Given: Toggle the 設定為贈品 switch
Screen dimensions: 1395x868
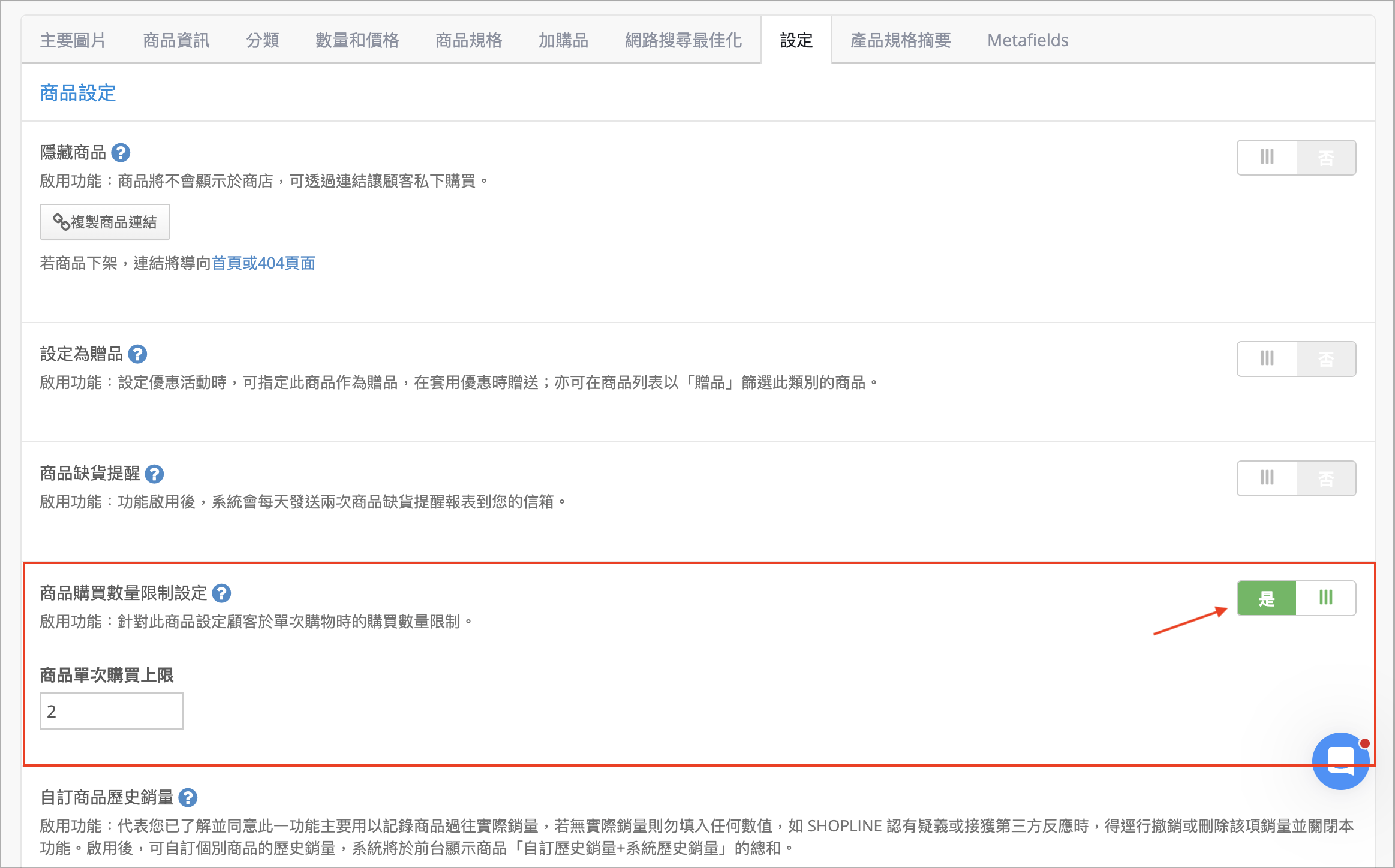Looking at the screenshot, I should click(1296, 359).
